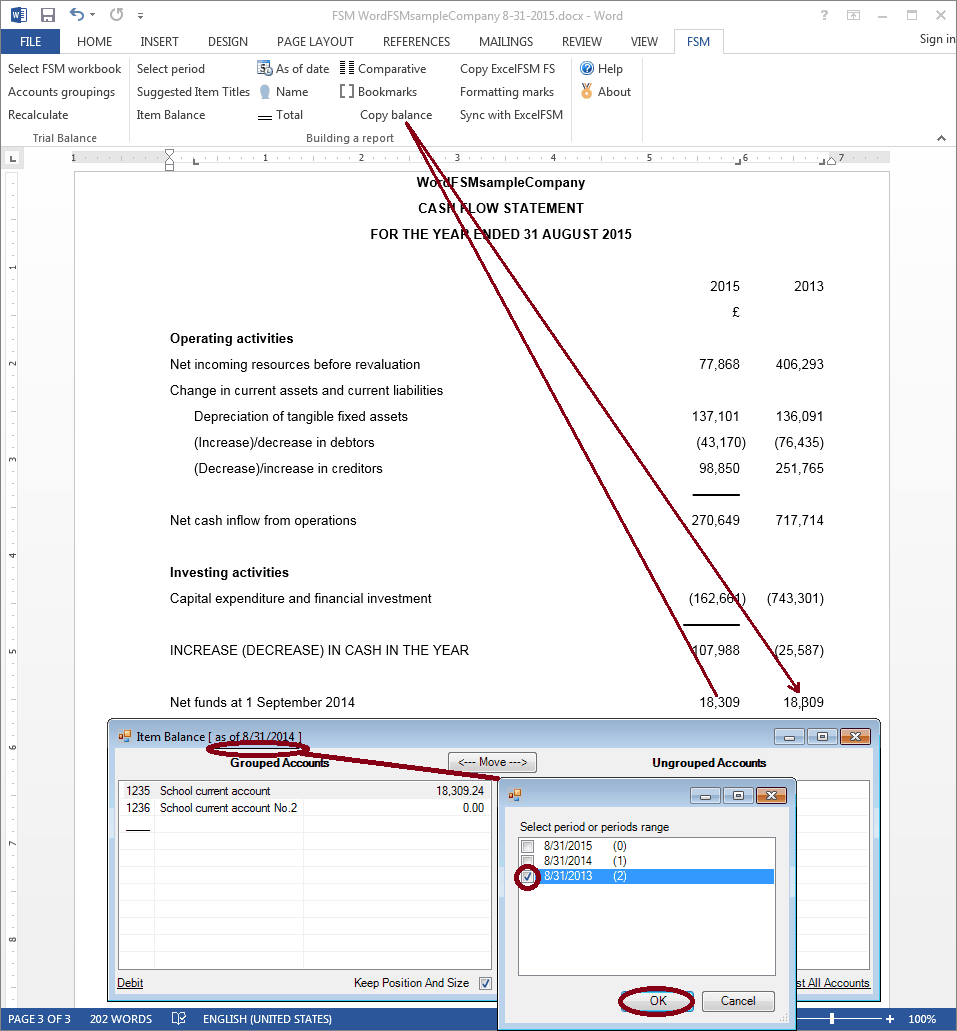
Task: Toggle Keep Position And Size checkbox
Action: tap(485, 983)
